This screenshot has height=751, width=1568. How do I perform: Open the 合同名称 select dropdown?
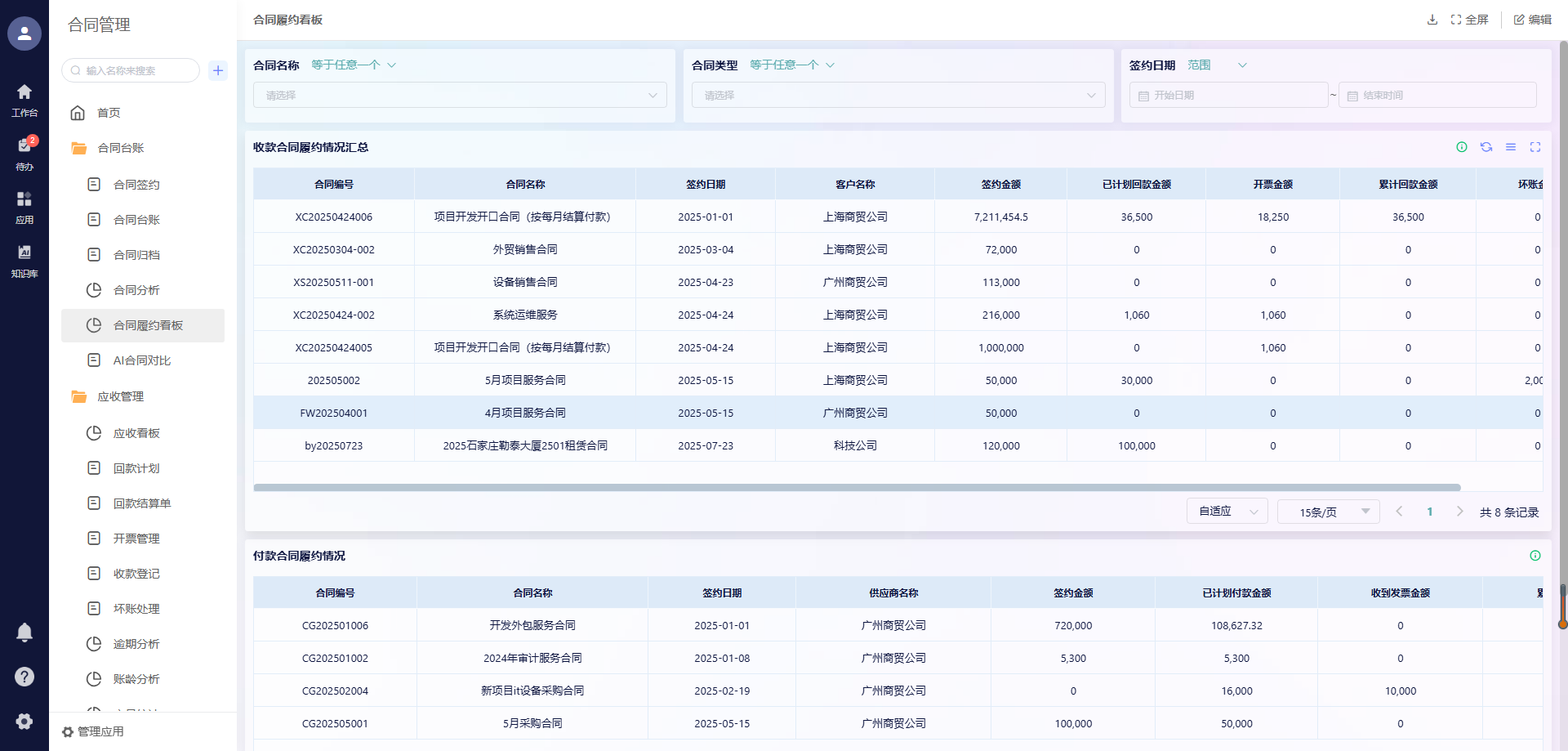click(460, 95)
